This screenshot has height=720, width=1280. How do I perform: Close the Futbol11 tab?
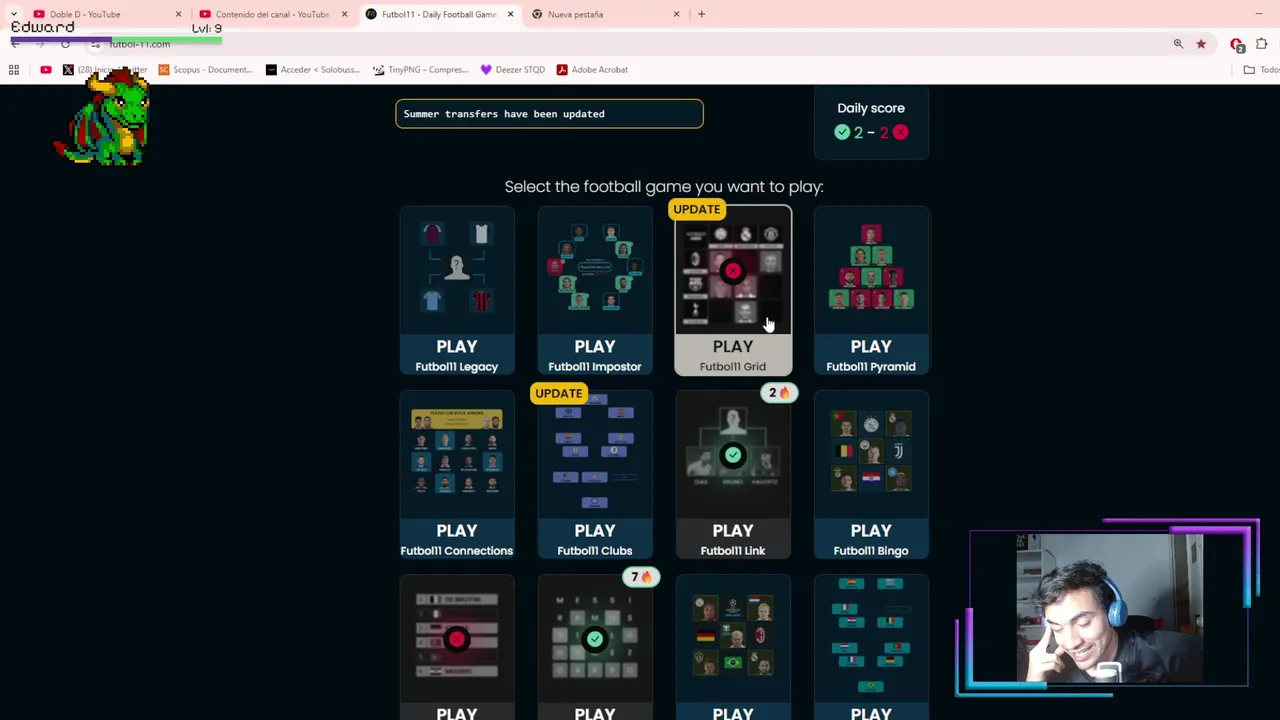click(x=510, y=14)
